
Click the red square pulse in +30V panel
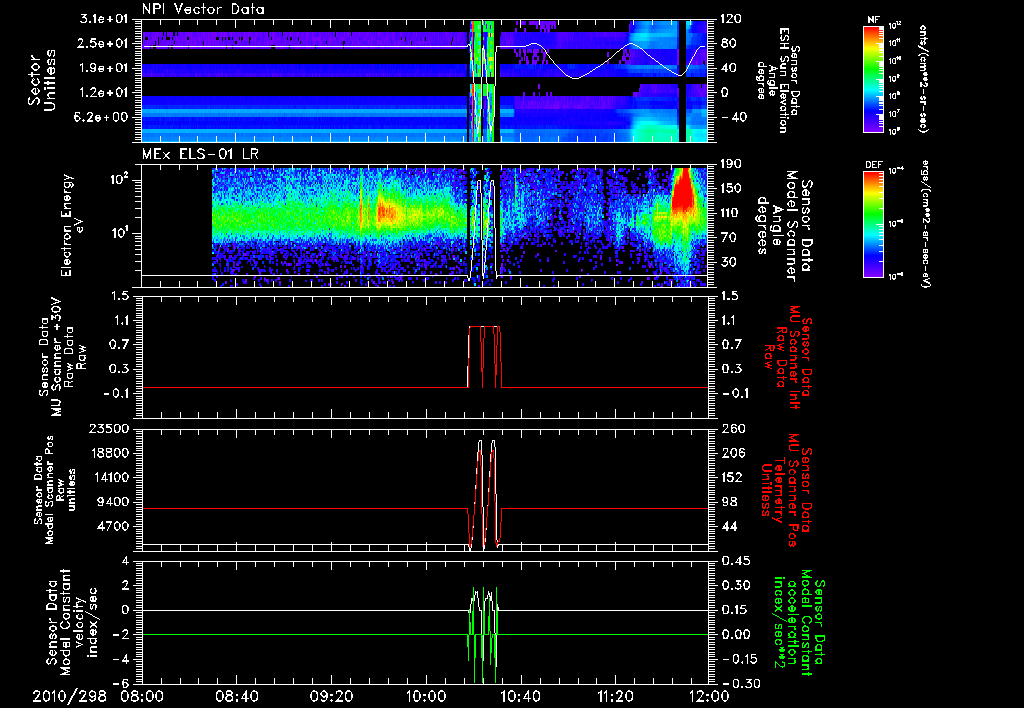click(x=485, y=357)
